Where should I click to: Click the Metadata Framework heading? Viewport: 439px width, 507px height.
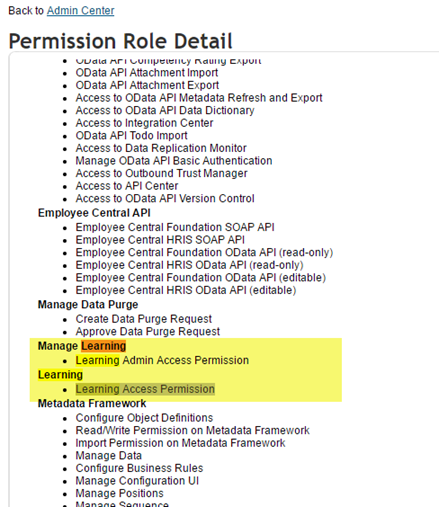coord(92,404)
